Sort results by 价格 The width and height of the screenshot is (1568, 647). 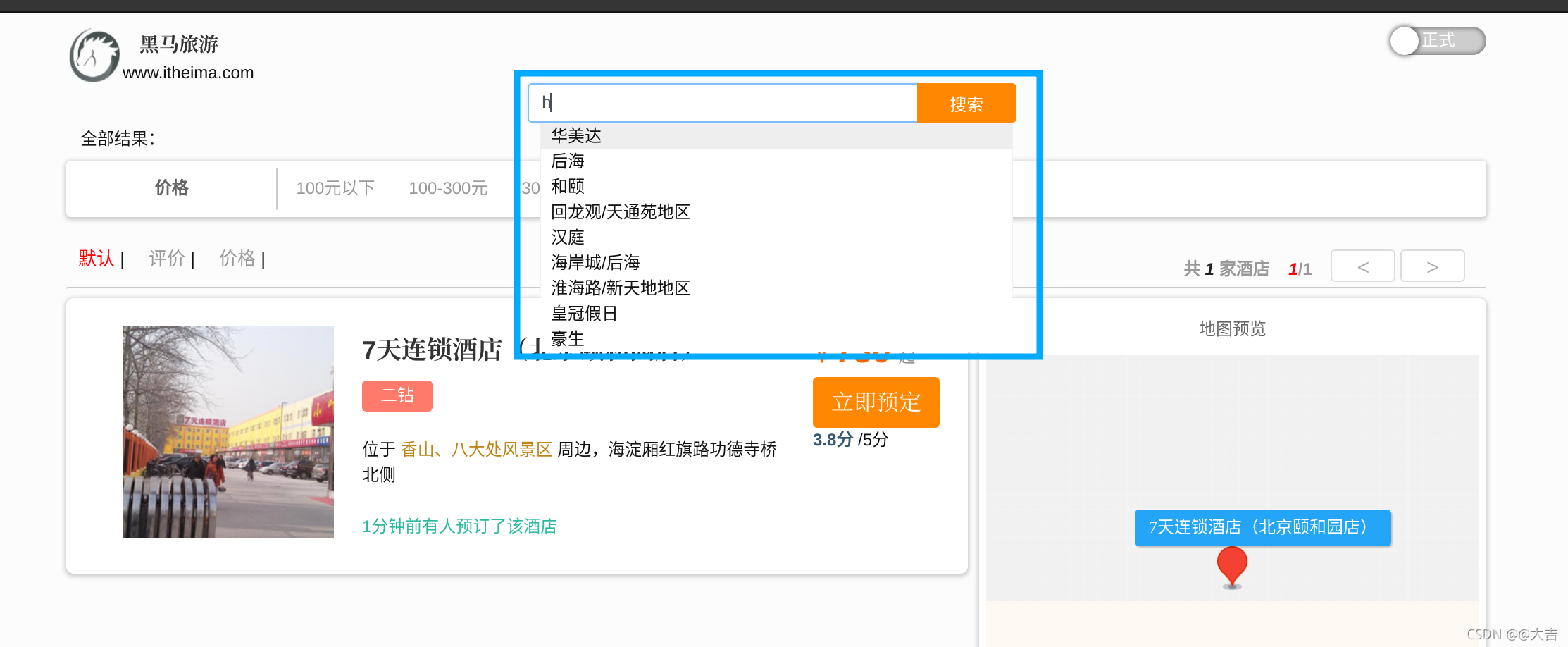pos(237,259)
